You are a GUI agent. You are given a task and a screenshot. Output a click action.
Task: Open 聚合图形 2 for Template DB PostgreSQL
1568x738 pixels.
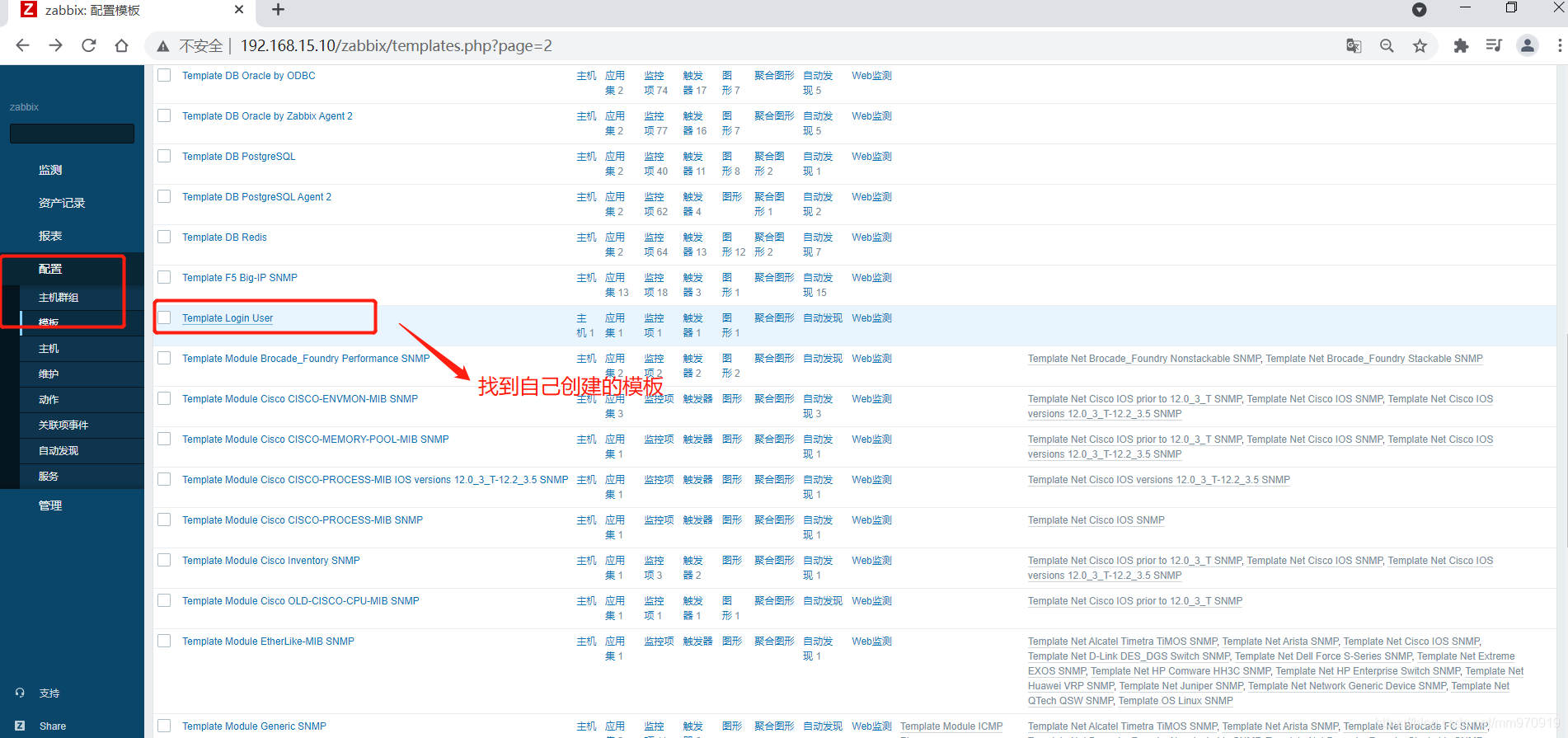click(x=768, y=163)
